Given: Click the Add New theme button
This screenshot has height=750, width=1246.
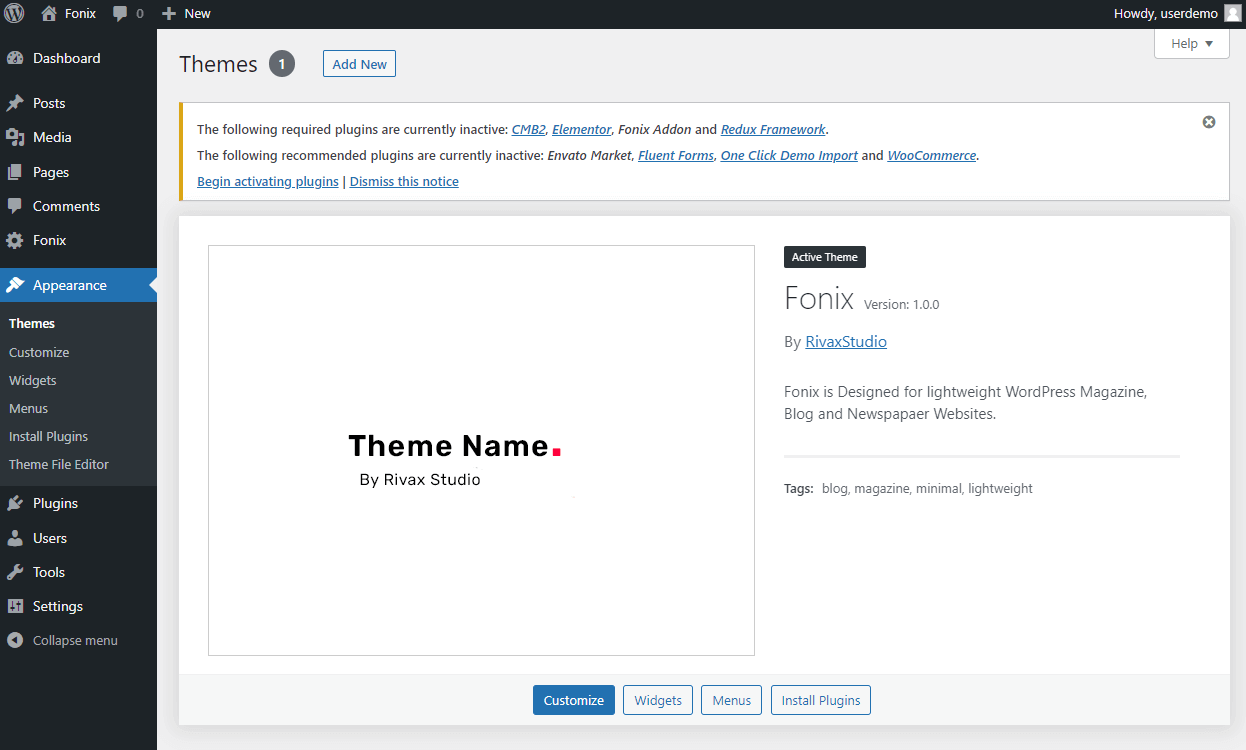Looking at the screenshot, I should coord(359,64).
